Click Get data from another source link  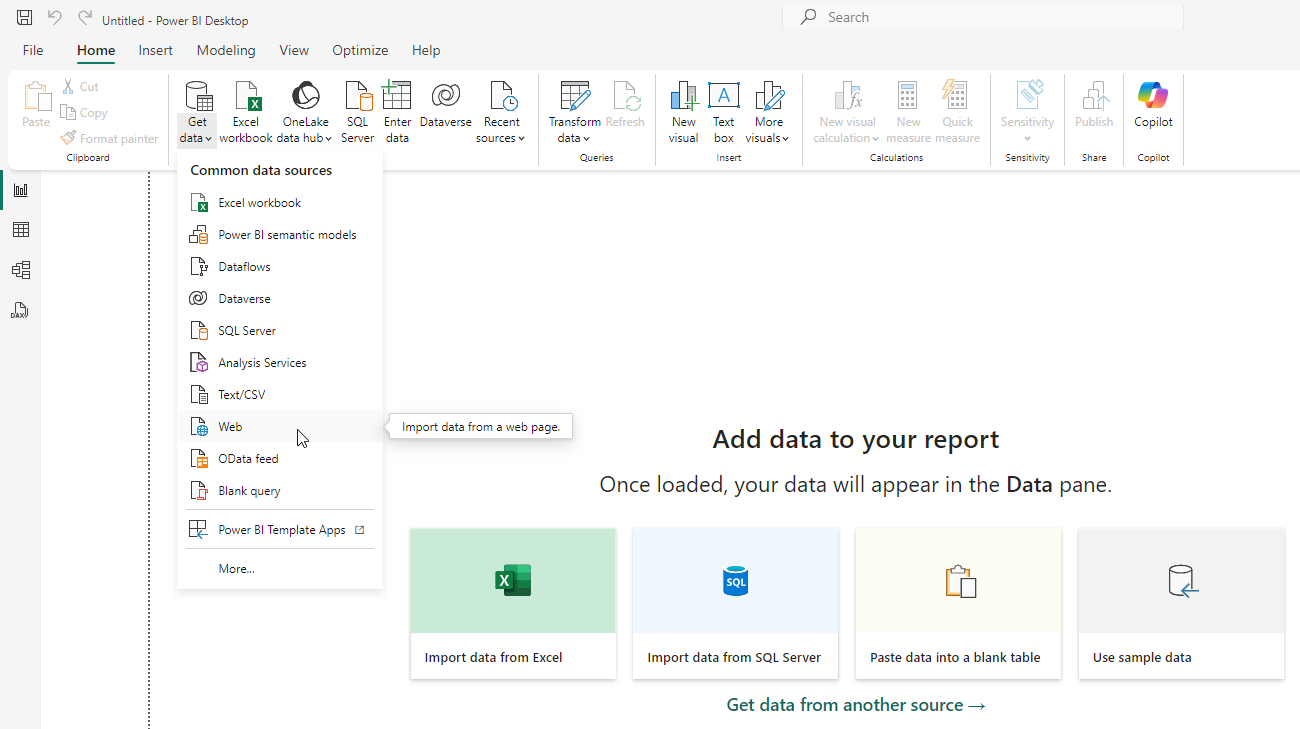click(856, 705)
